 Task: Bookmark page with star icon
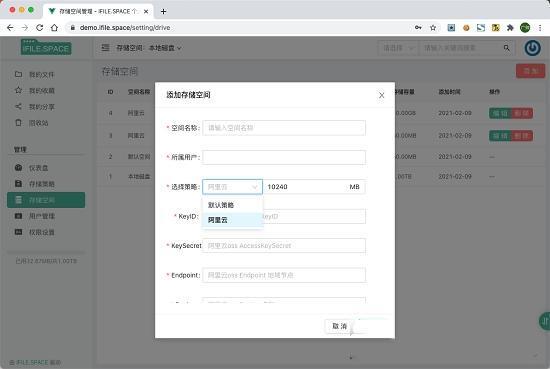[x=433, y=28]
